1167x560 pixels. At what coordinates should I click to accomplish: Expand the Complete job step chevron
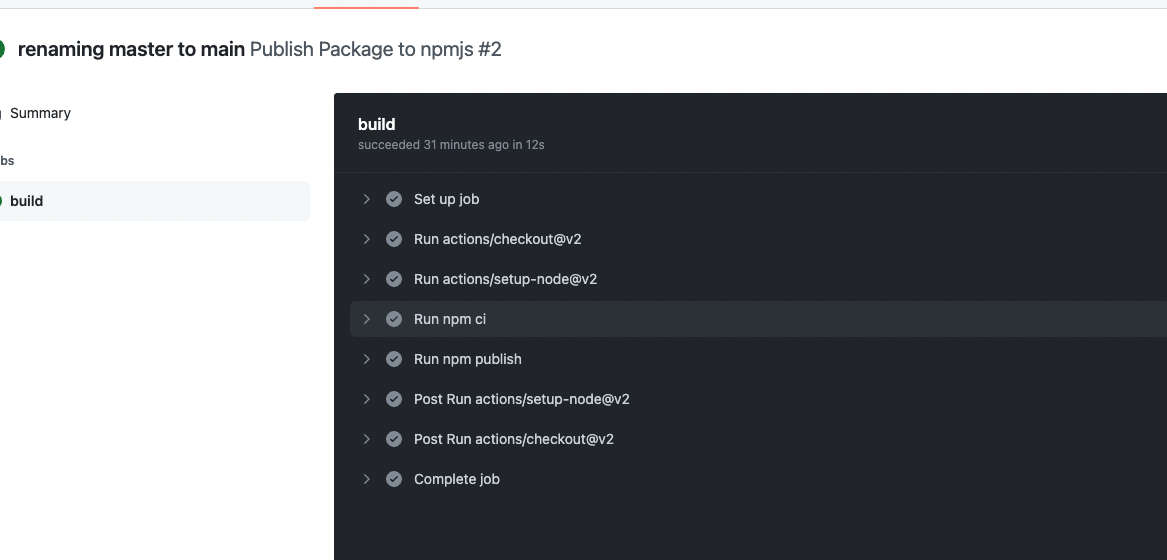367,479
